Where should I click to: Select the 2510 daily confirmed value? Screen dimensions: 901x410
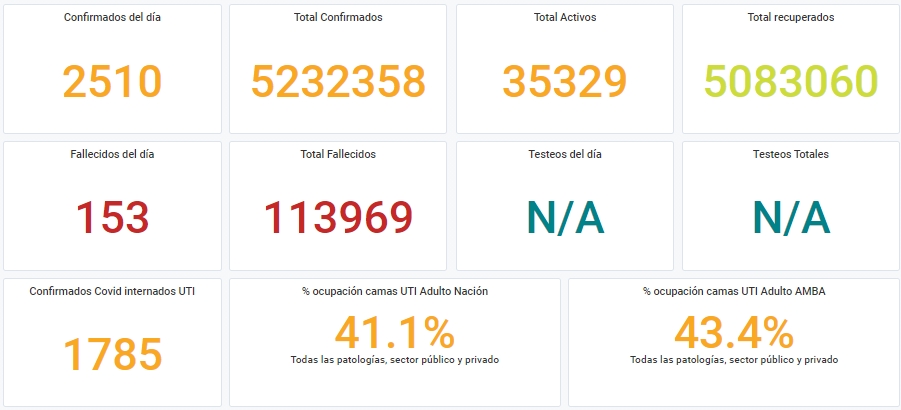(112, 82)
